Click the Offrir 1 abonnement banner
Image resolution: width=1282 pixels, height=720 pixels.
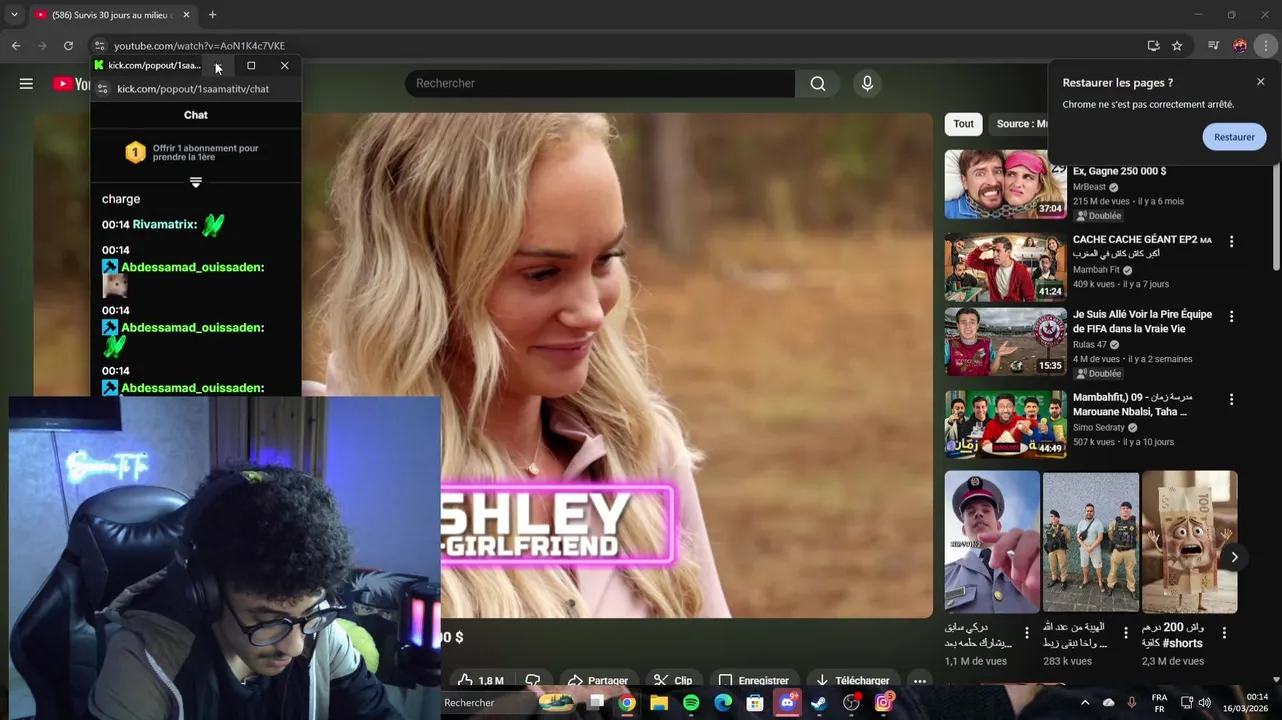click(195, 152)
